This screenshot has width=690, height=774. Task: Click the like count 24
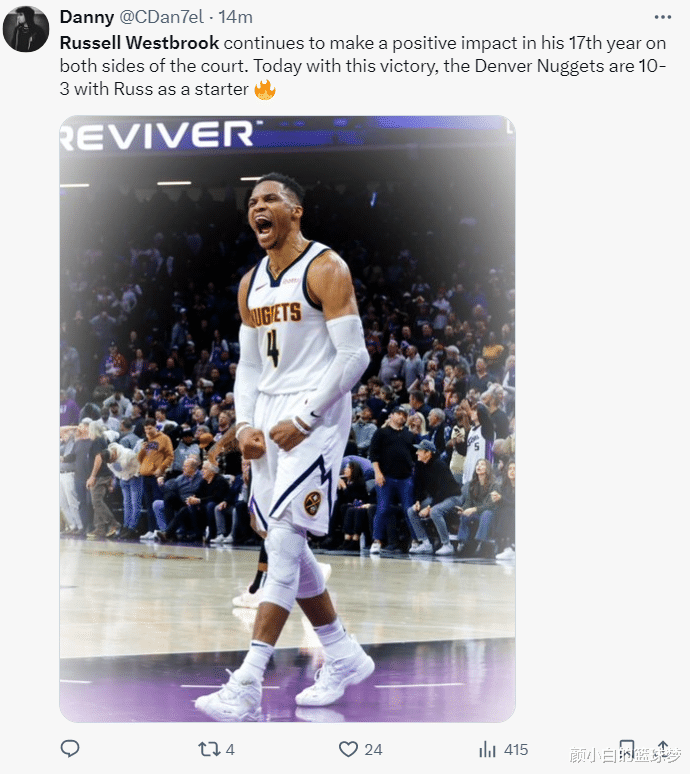coord(373,750)
